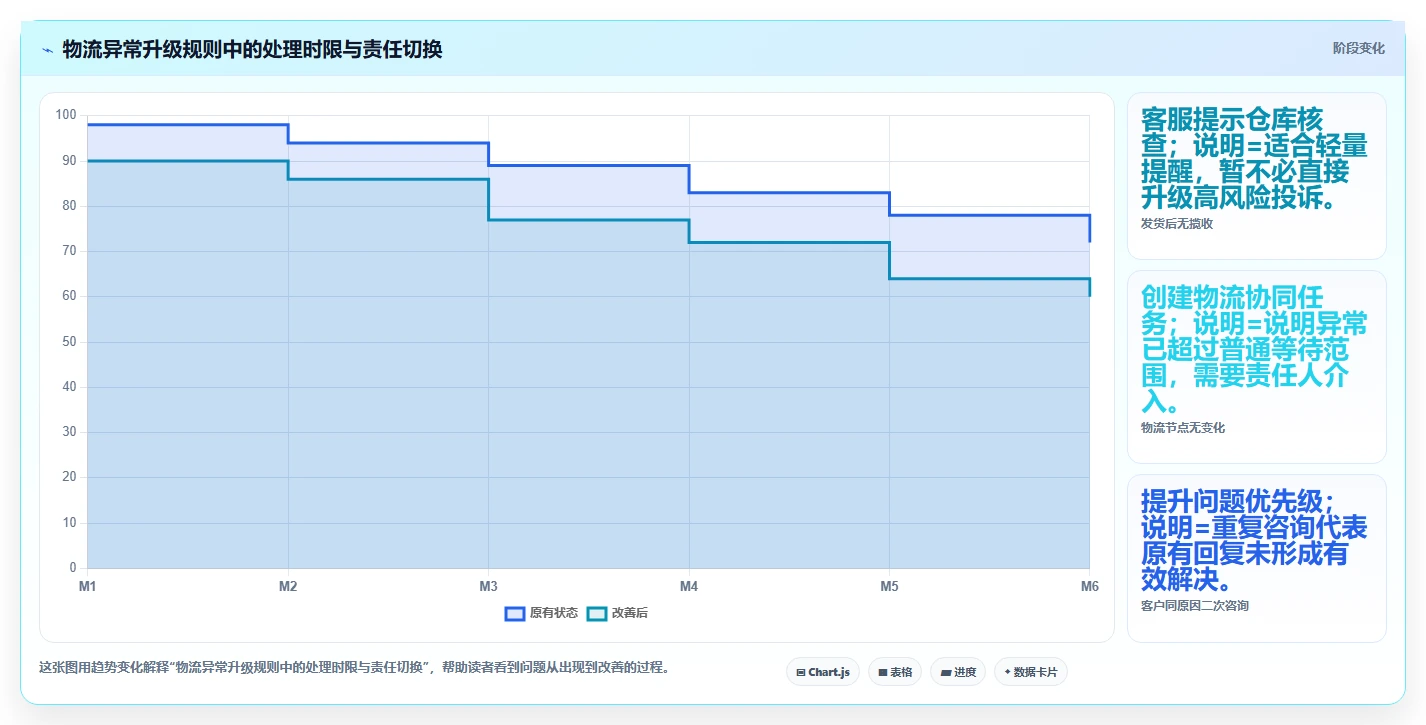Screen dimensions: 1426x725
Task: Click the 阶段变化 label in header
Action: (x=1359, y=48)
